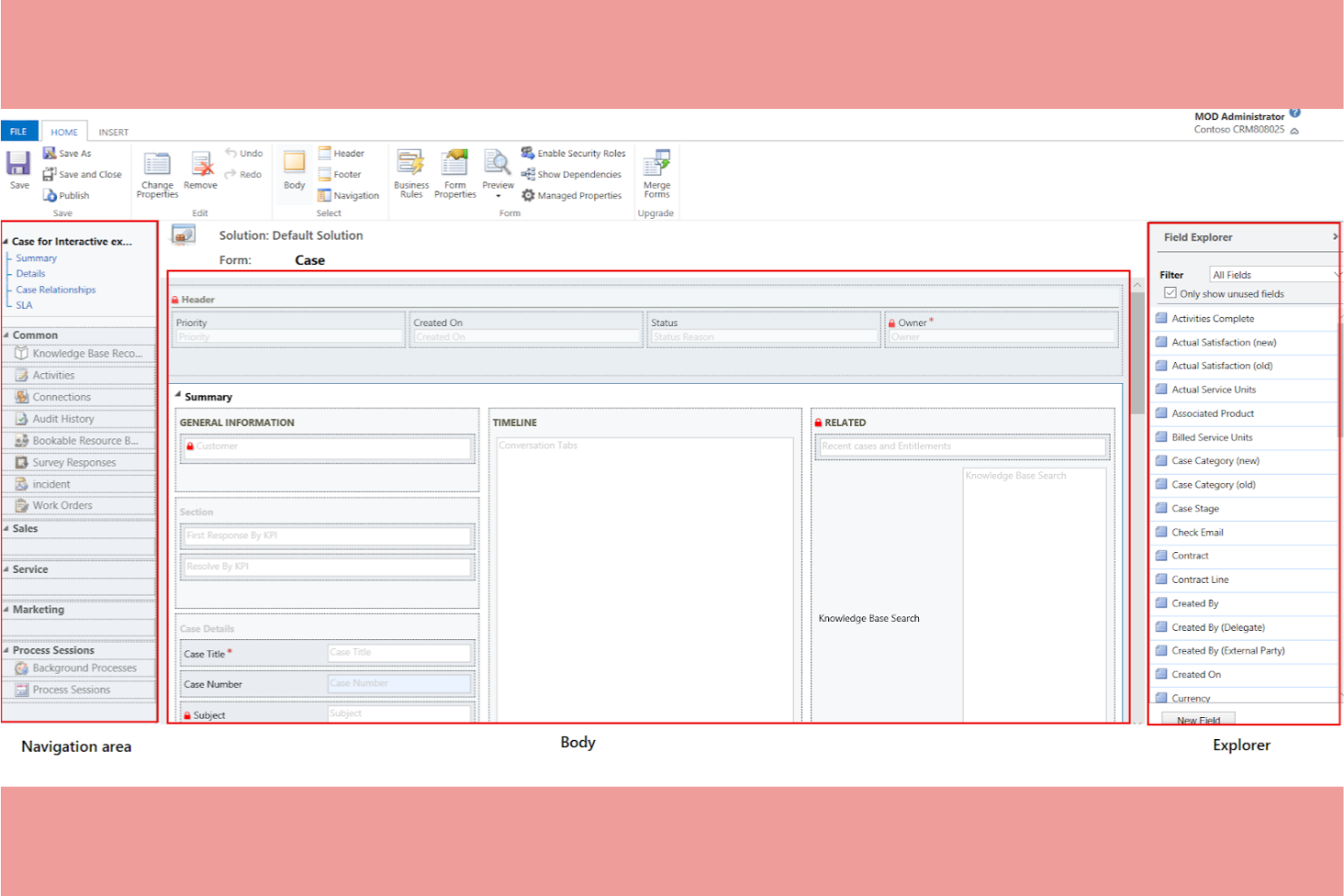Collapse the Summary section in the form body

coord(180,397)
